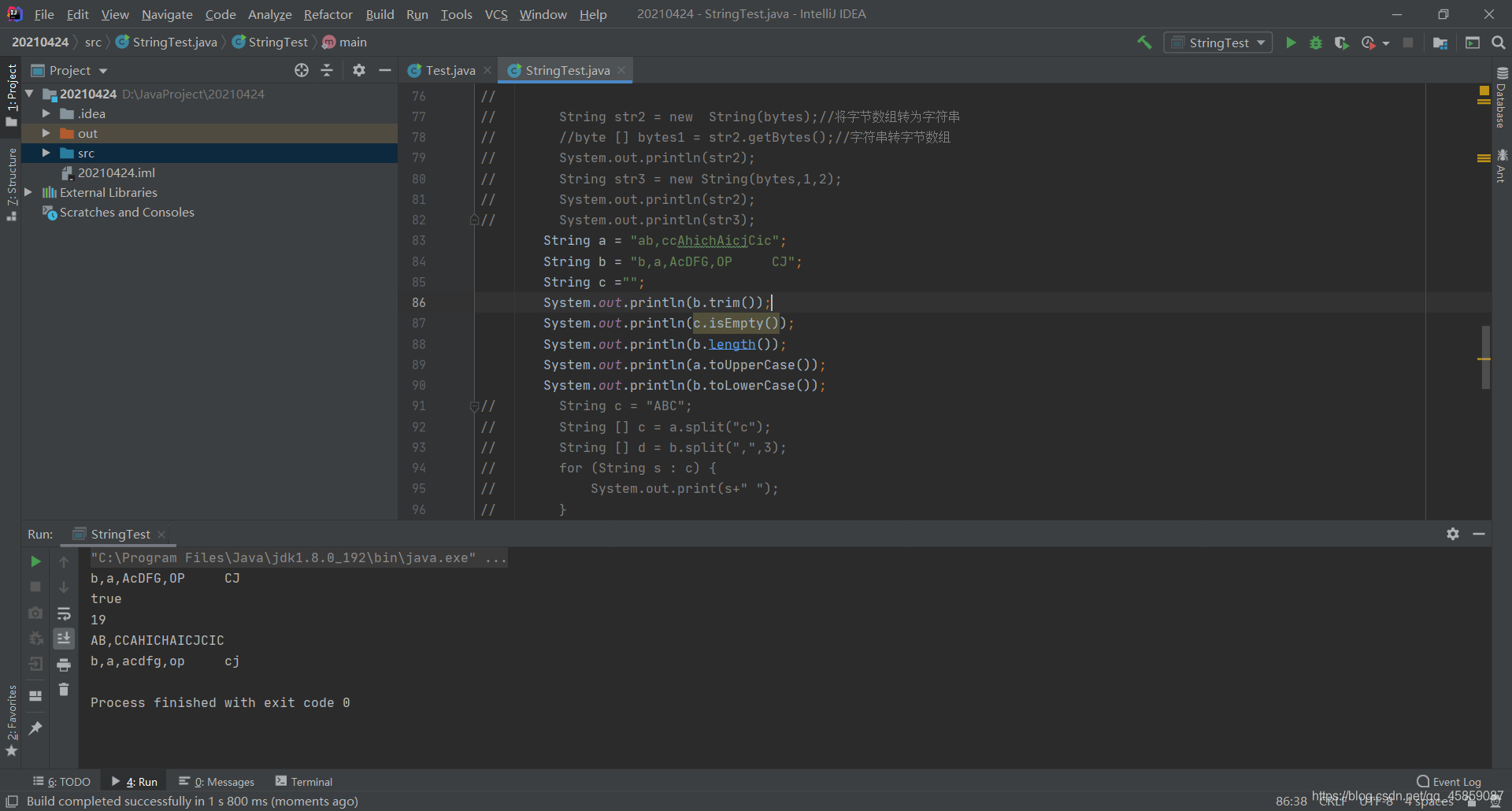Open StringTest run configuration dropdown
Image resolution: width=1512 pixels, height=811 pixels.
(x=1217, y=43)
